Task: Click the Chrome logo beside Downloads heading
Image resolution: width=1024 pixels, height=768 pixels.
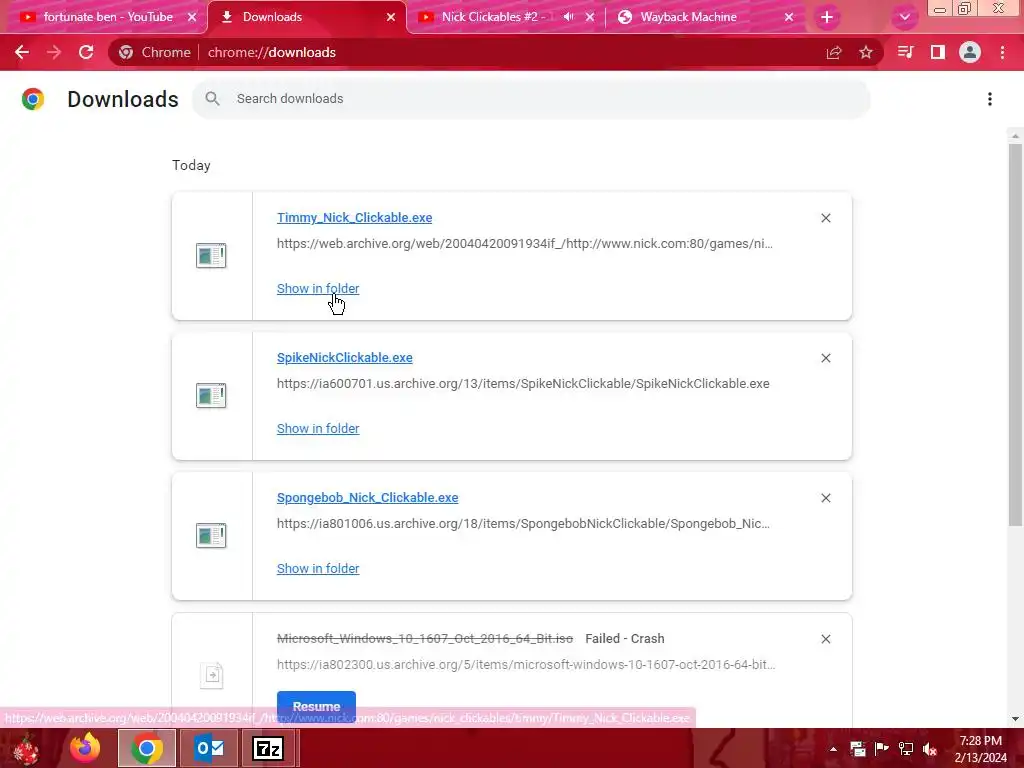Action: point(33,99)
